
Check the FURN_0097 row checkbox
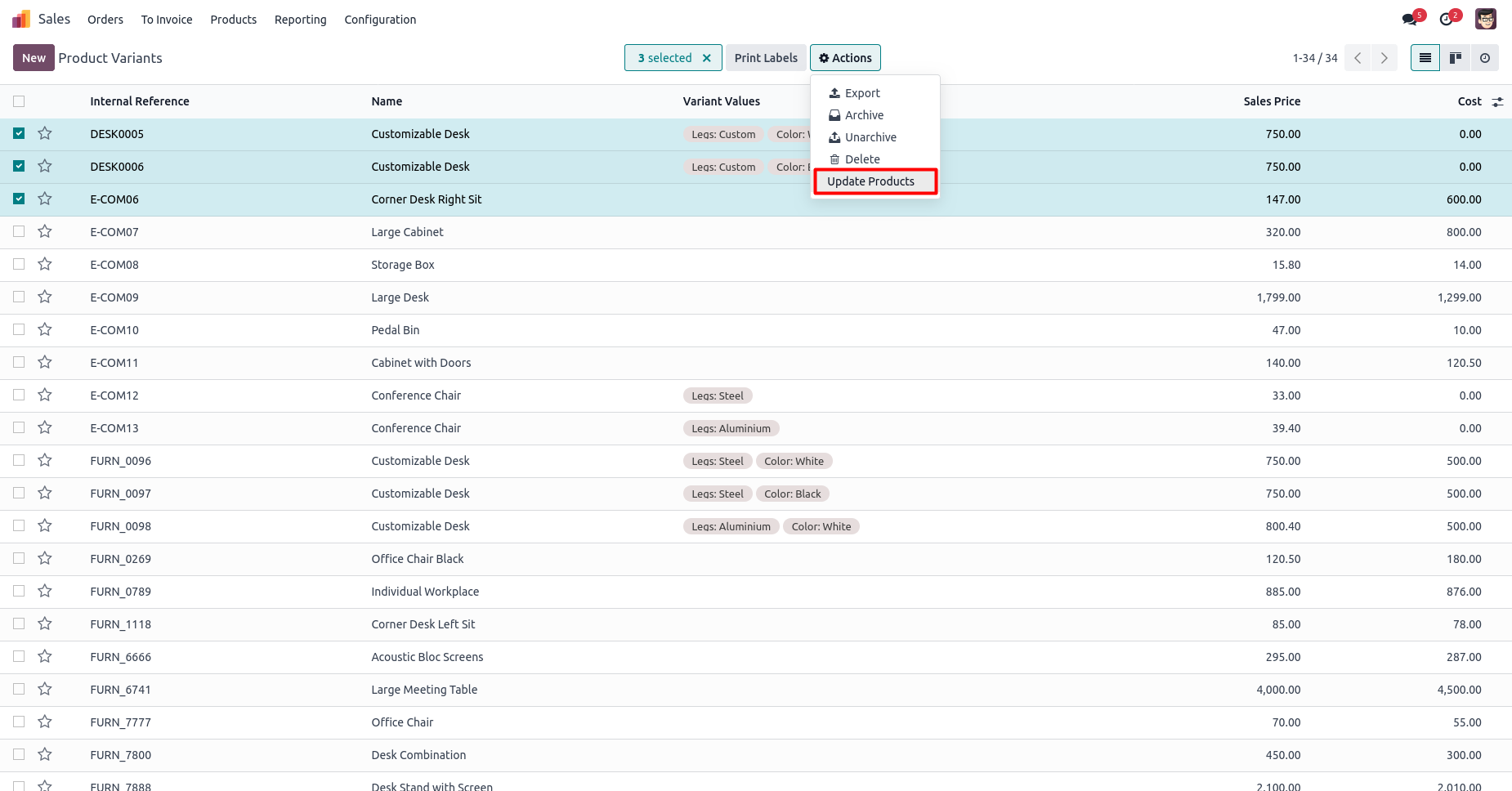tap(19, 493)
